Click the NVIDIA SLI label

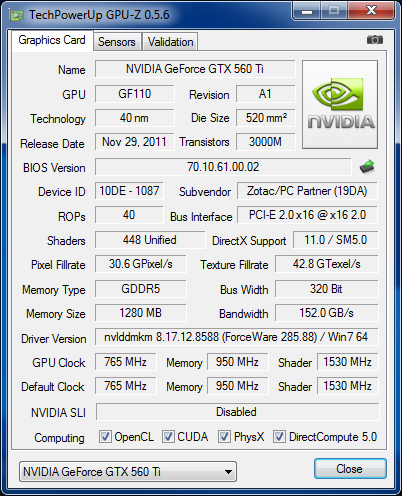[x=58, y=413]
